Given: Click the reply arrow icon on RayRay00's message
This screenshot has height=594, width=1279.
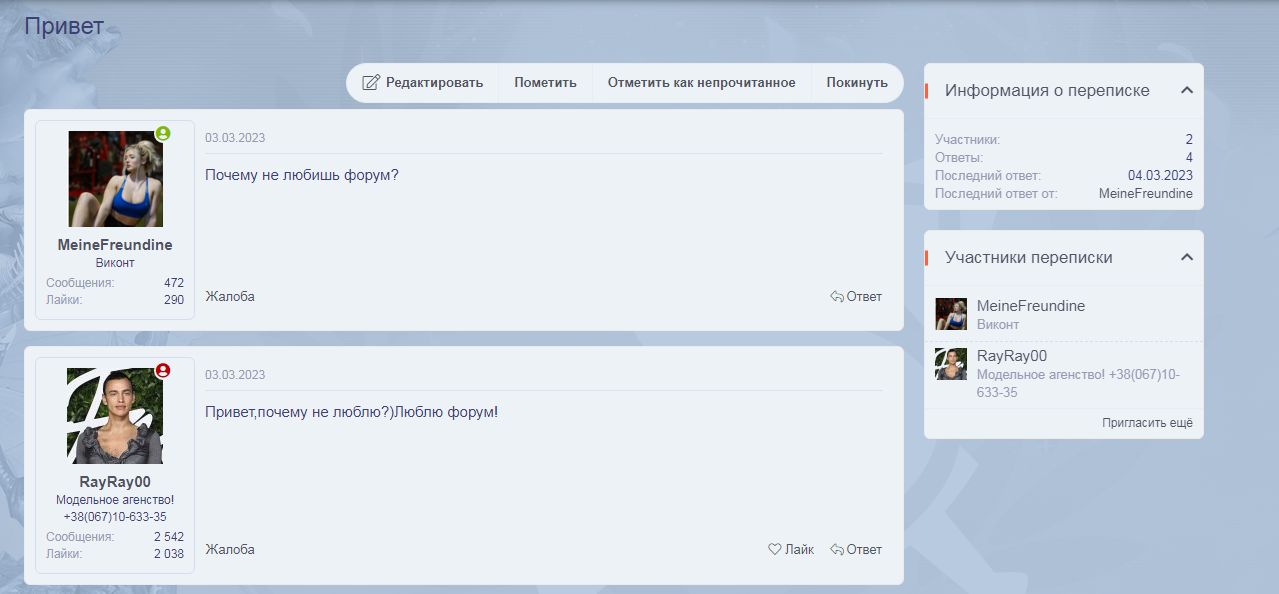Looking at the screenshot, I should coord(837,549).
